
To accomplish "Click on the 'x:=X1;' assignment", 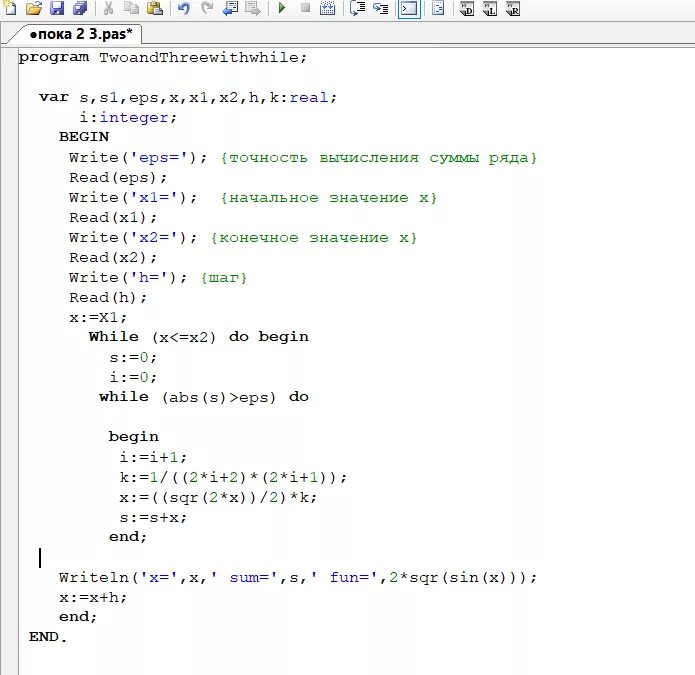I will (x=98, y=317).
